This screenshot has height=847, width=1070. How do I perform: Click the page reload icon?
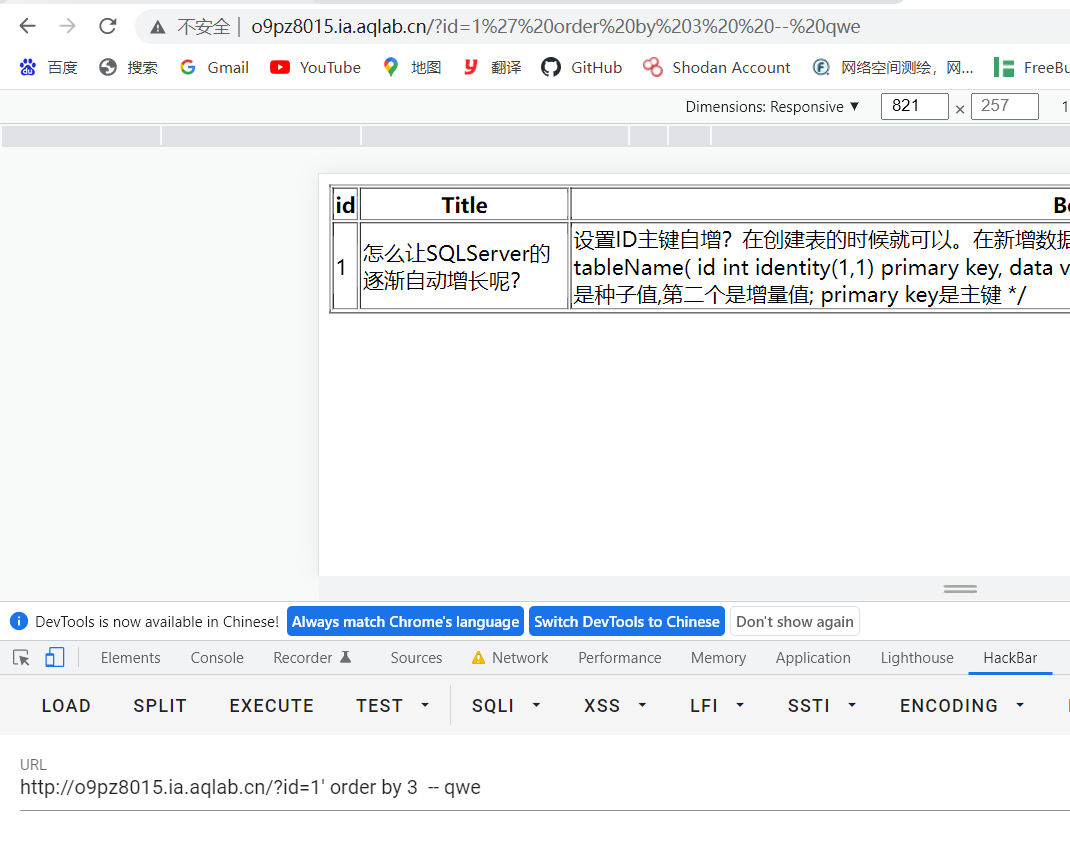coord(107,27)
